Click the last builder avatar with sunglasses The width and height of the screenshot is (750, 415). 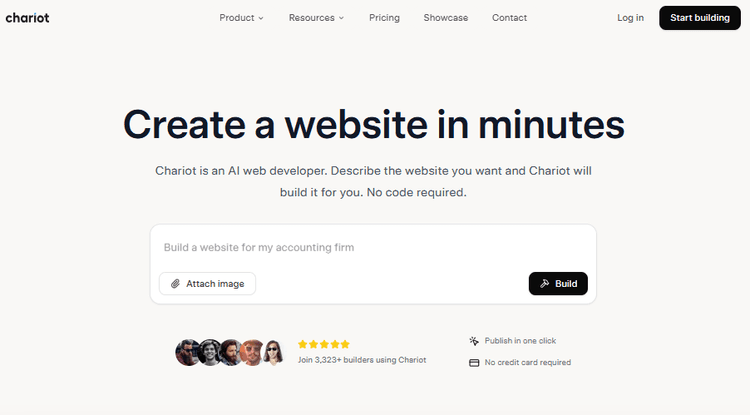click(275, 352)
